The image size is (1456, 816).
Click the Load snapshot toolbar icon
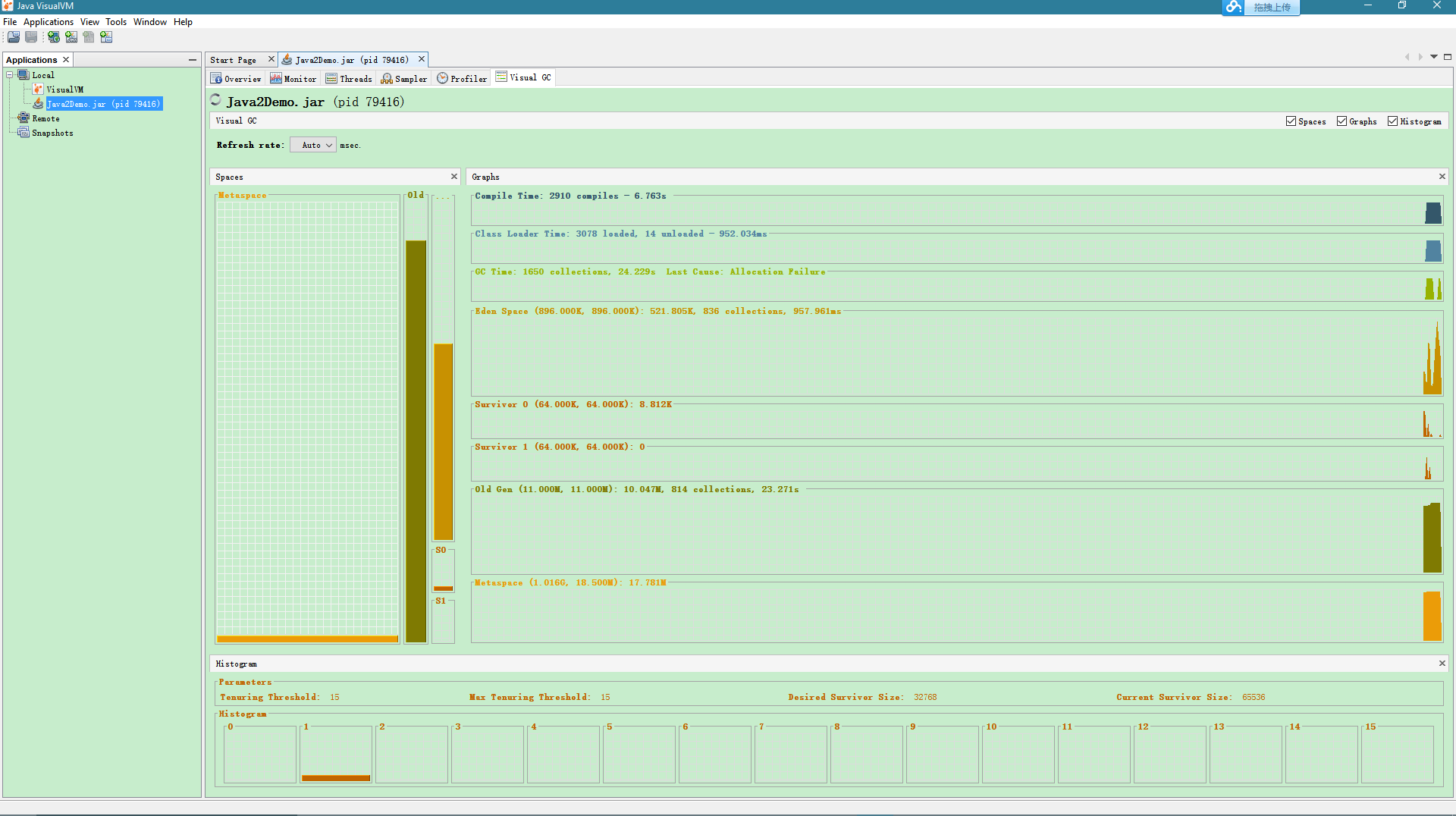[x=14, y=37]
